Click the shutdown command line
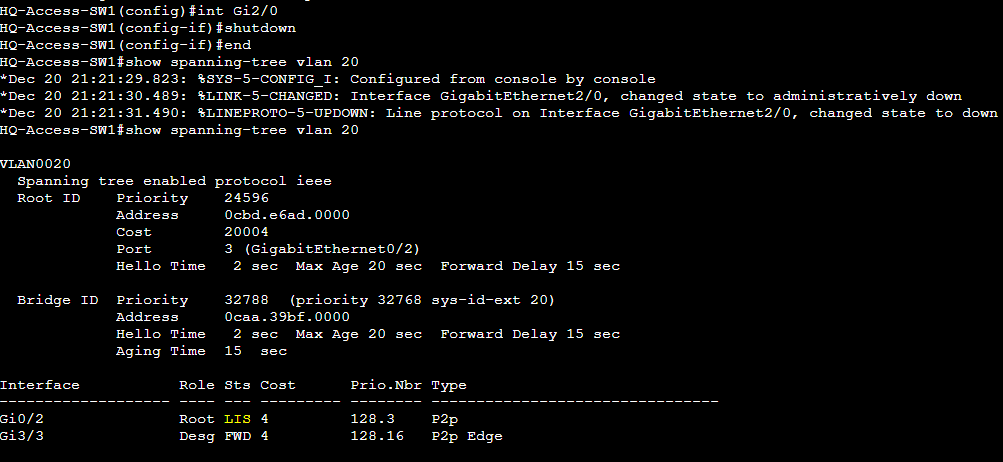 [x=148, y=28]
